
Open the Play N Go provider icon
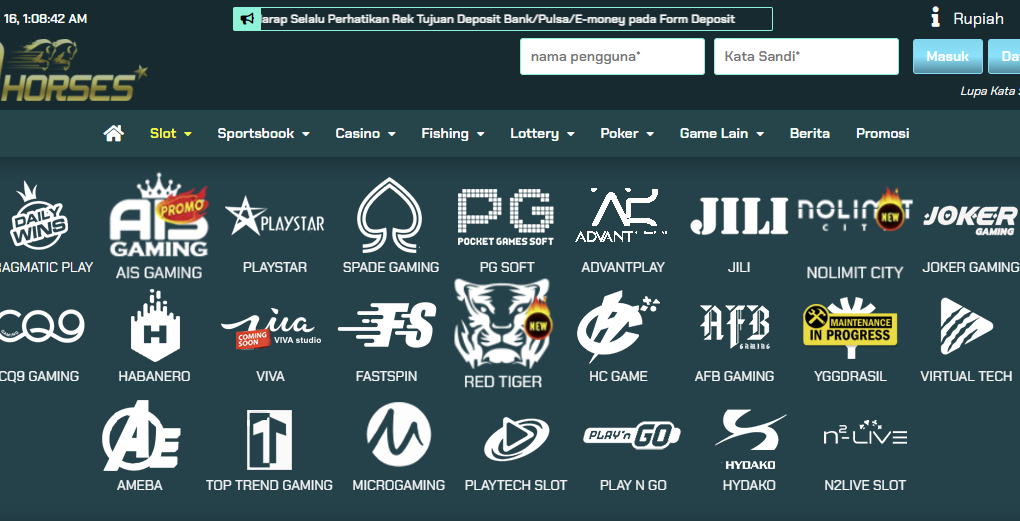632,436
